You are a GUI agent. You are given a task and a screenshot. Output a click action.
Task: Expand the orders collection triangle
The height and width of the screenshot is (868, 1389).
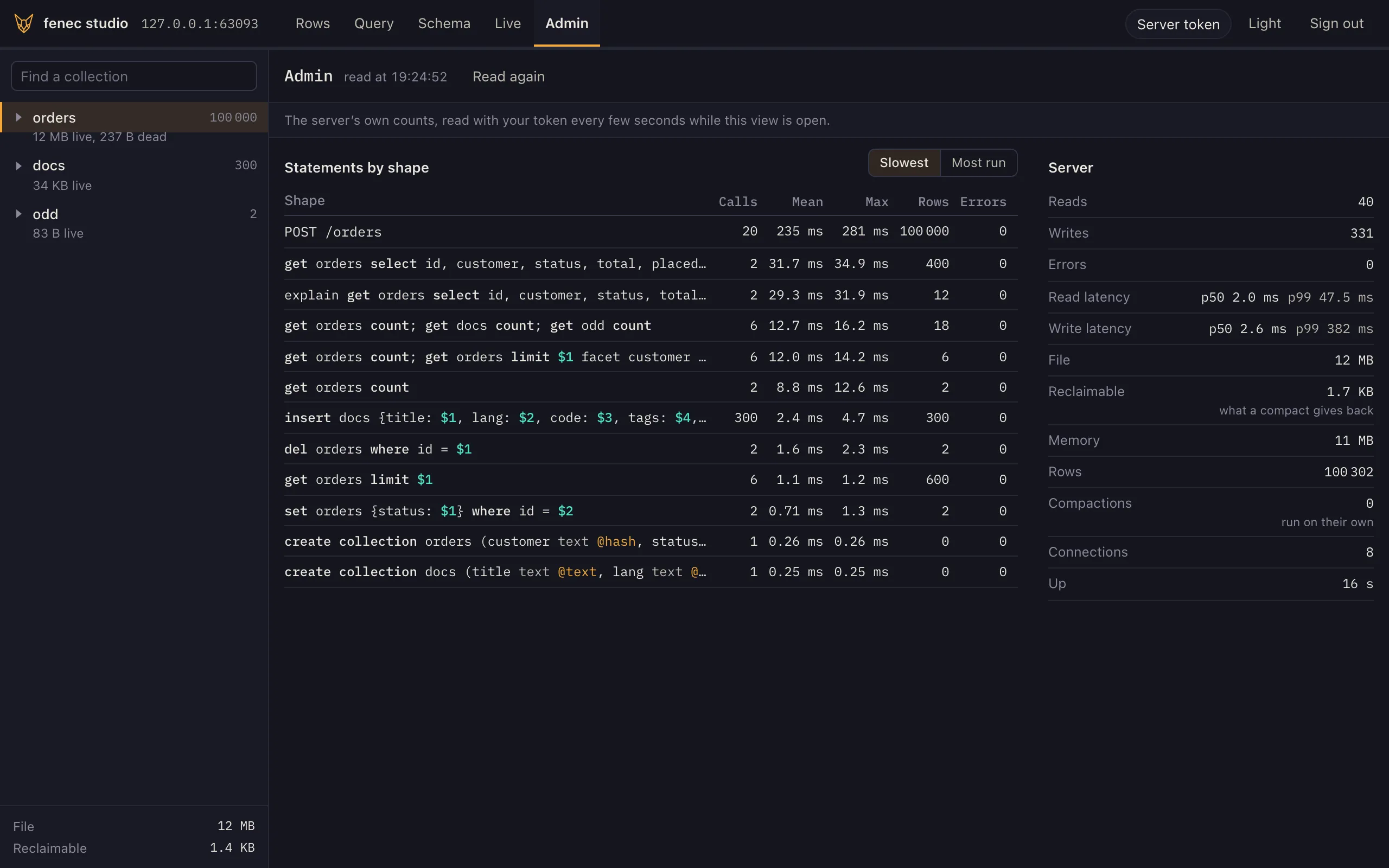[x=18, y=118]
